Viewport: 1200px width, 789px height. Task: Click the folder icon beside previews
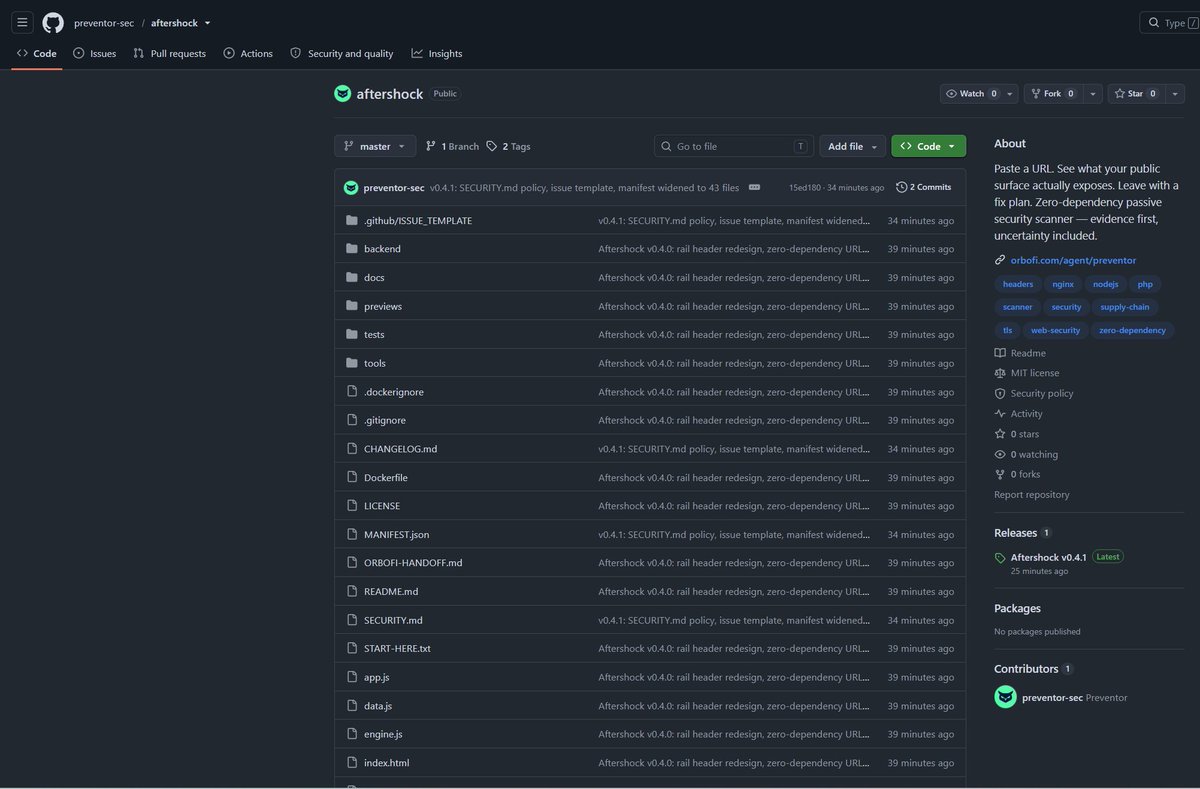tap(352, 306)
